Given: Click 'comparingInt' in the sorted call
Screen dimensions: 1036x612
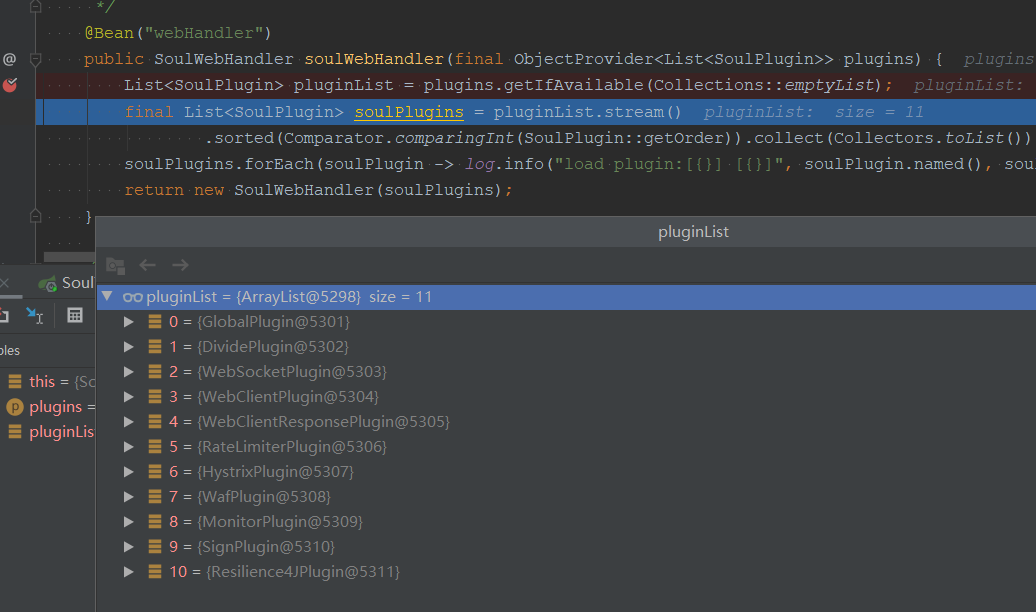Looking at the screenshot, I should pos(454,137).
